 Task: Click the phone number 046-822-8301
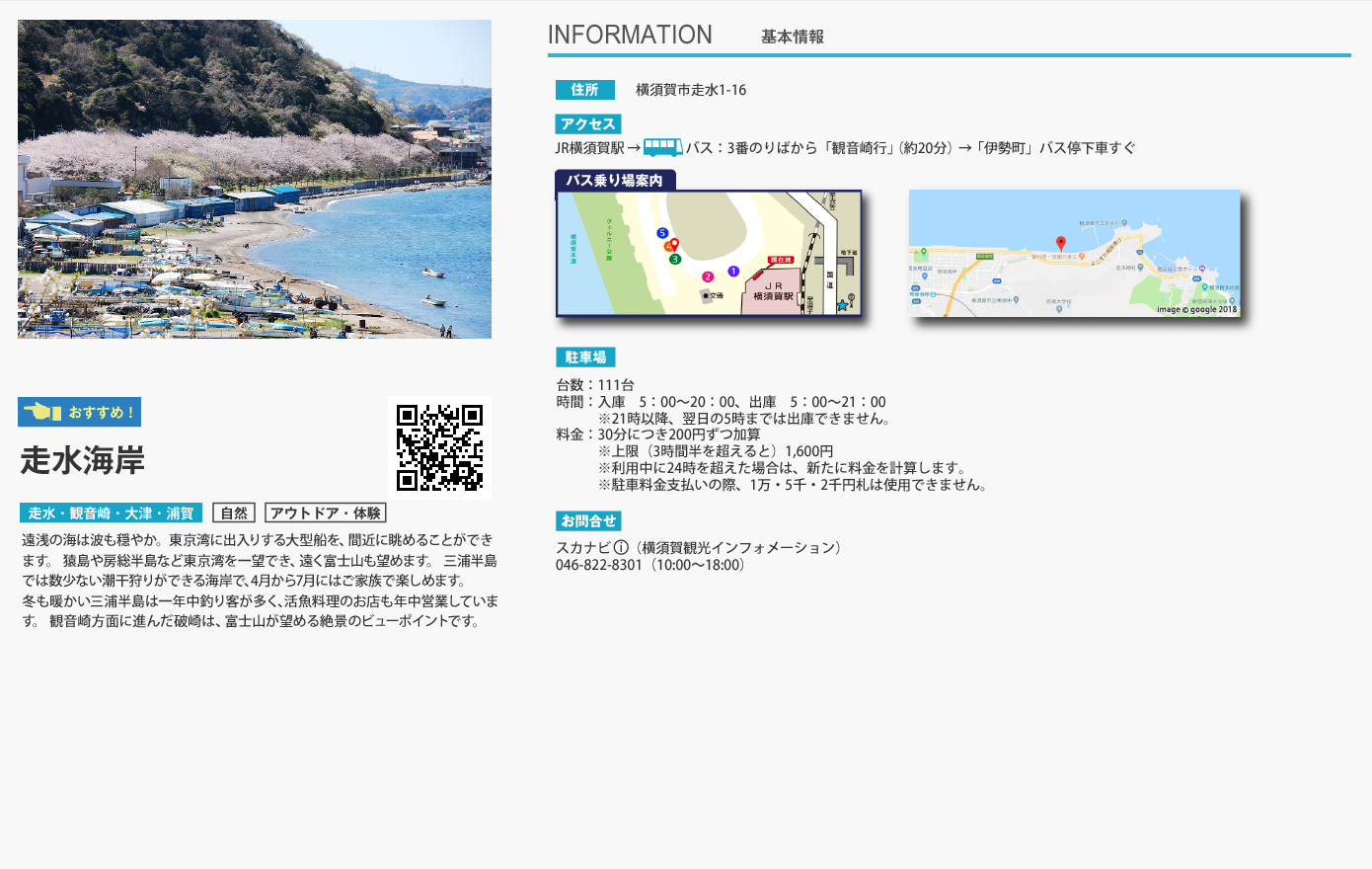pyautogui.click(x=598, y=565)
